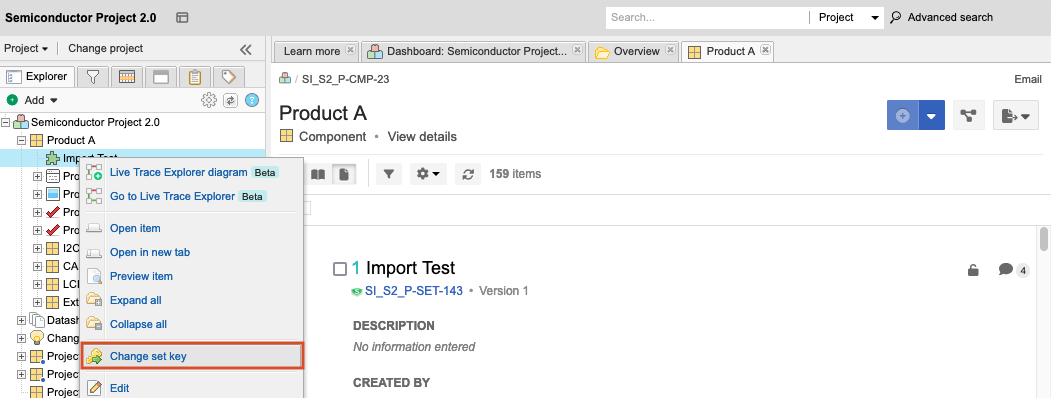Image resolution: width=1051 pixels, height=398 pixels.
Task: Check the Import Test item checkbox
Action: coord(340,269)
